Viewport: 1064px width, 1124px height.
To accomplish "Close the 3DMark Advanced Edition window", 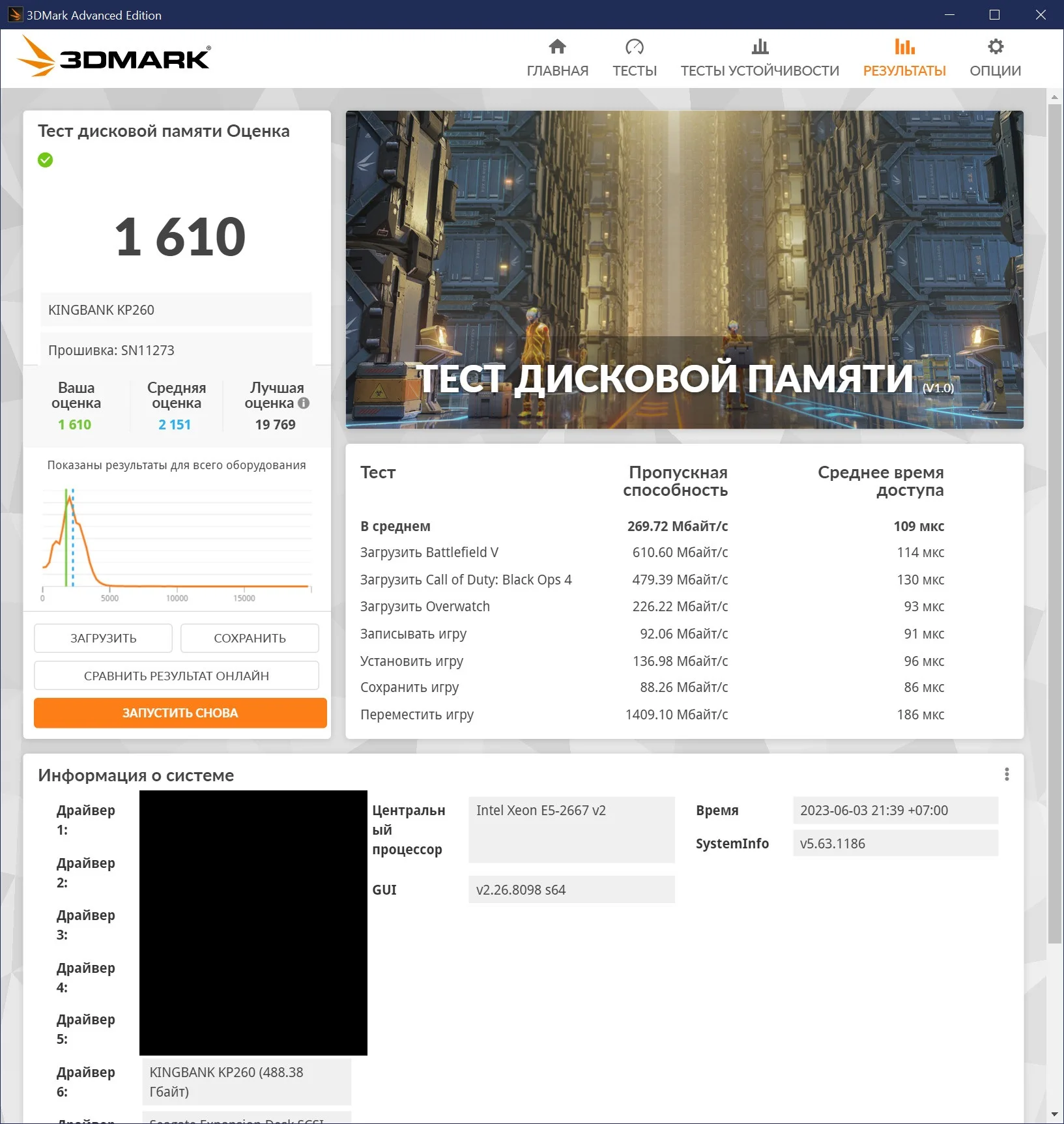I will (x=1041, y=14).
